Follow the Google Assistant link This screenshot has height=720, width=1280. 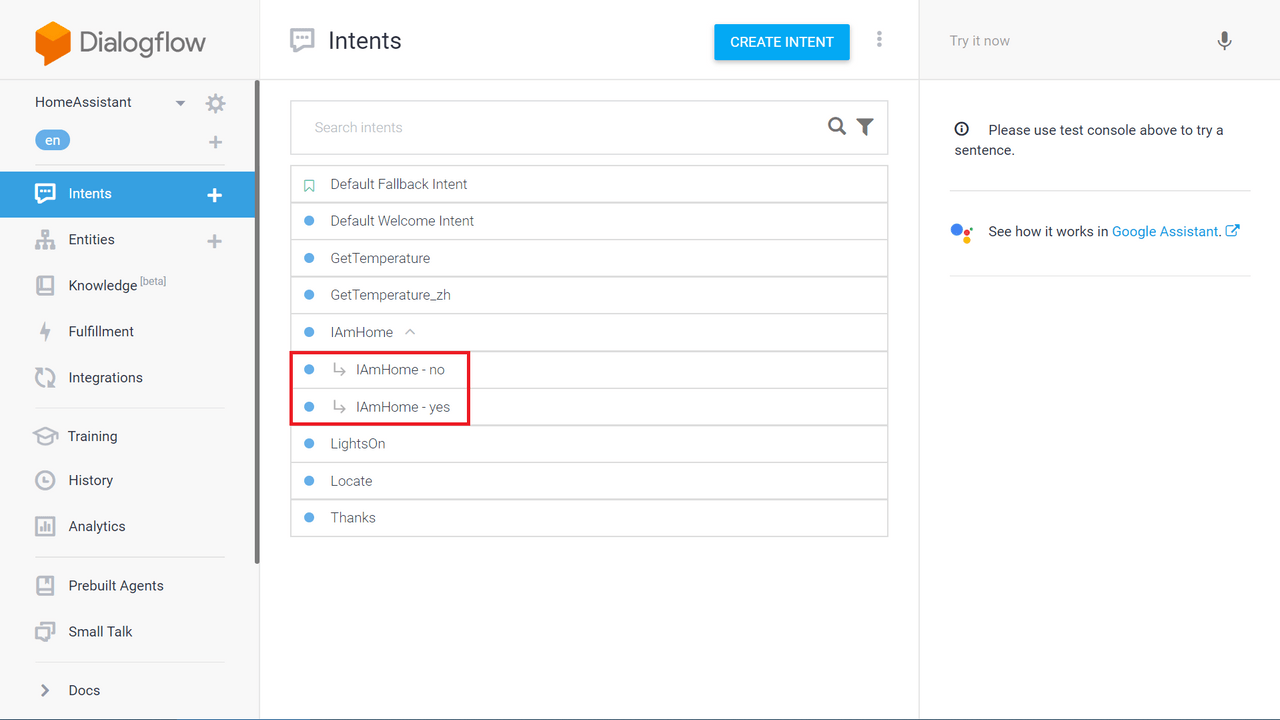[1166, 231]
